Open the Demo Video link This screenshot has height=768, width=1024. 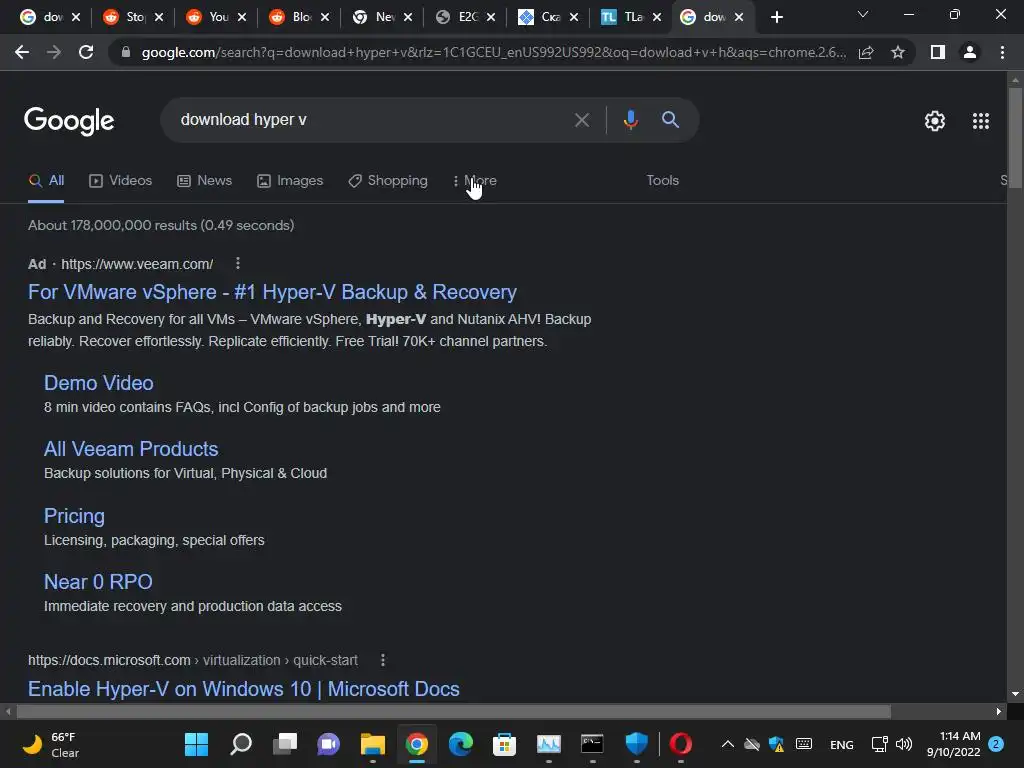(x=99, y=383)
